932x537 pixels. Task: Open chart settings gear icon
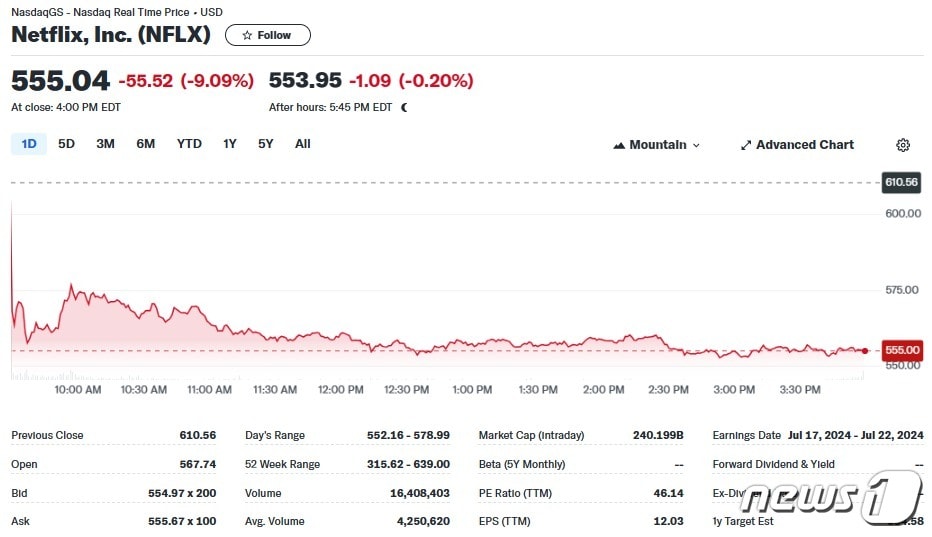(903, 145)
